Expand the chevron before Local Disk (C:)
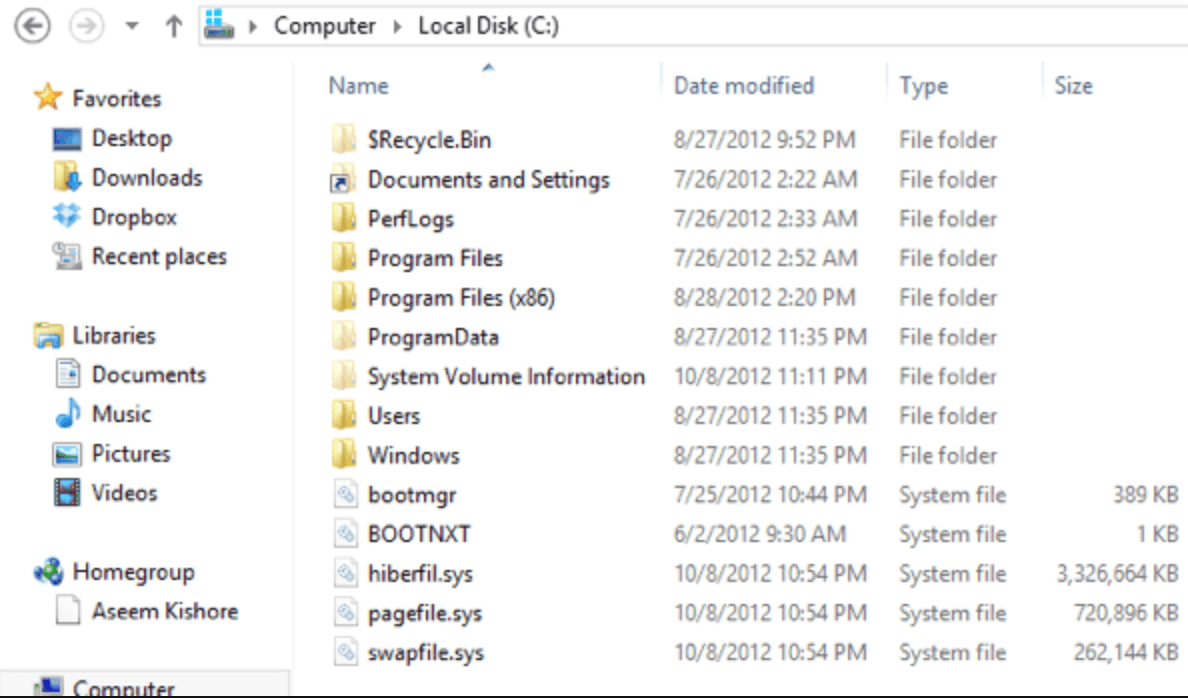 click(x=398, y=27)
